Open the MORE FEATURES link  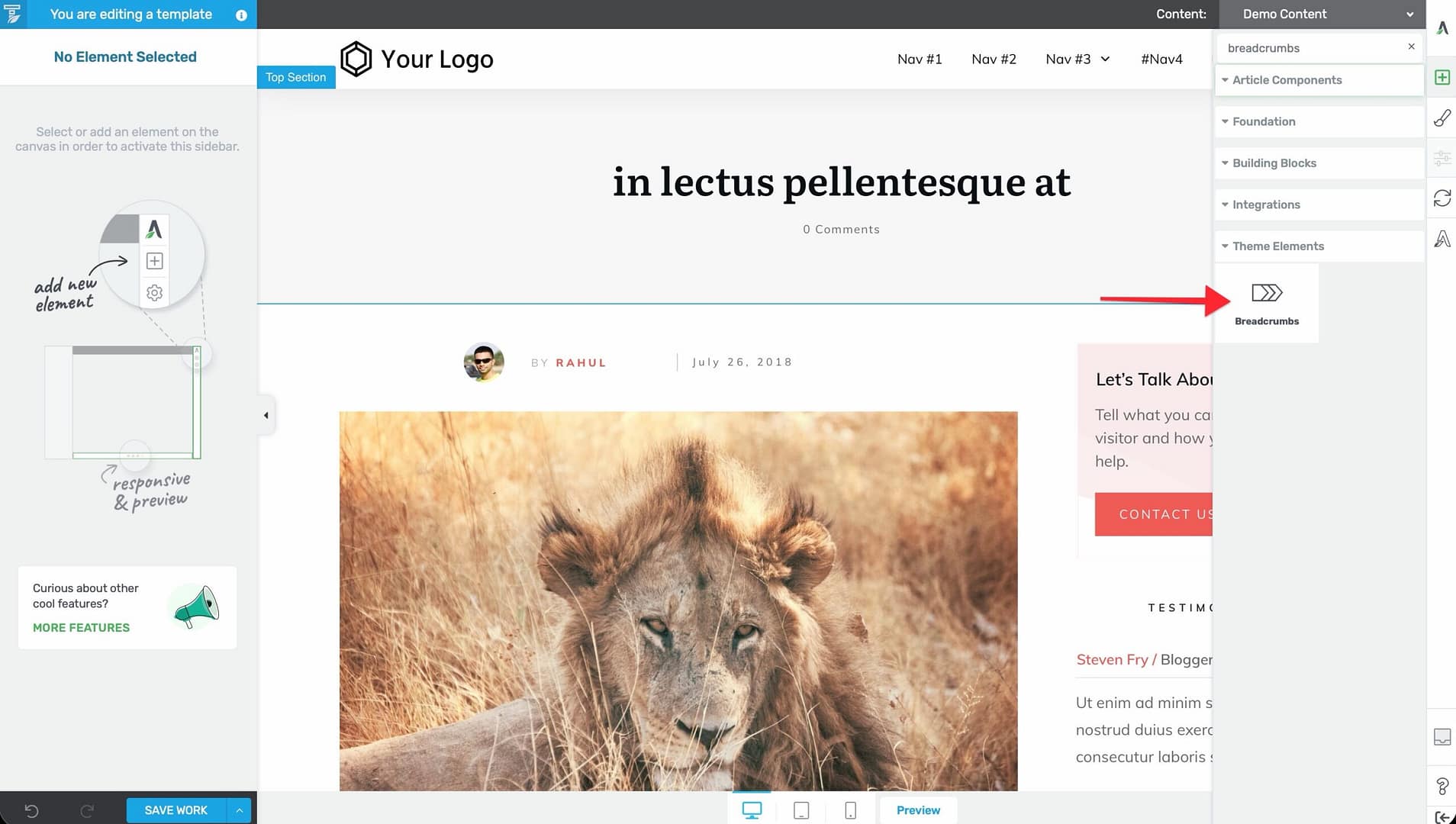(81, 627)
